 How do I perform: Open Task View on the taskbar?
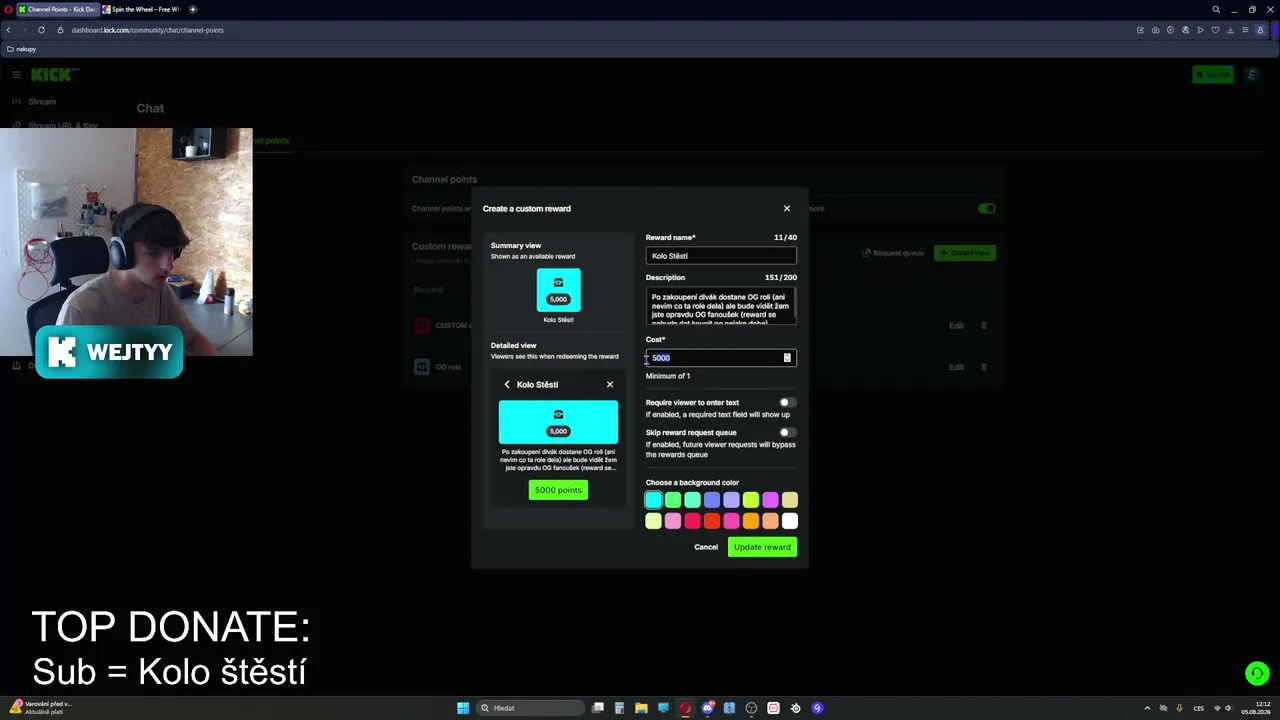tap(598, 708)
